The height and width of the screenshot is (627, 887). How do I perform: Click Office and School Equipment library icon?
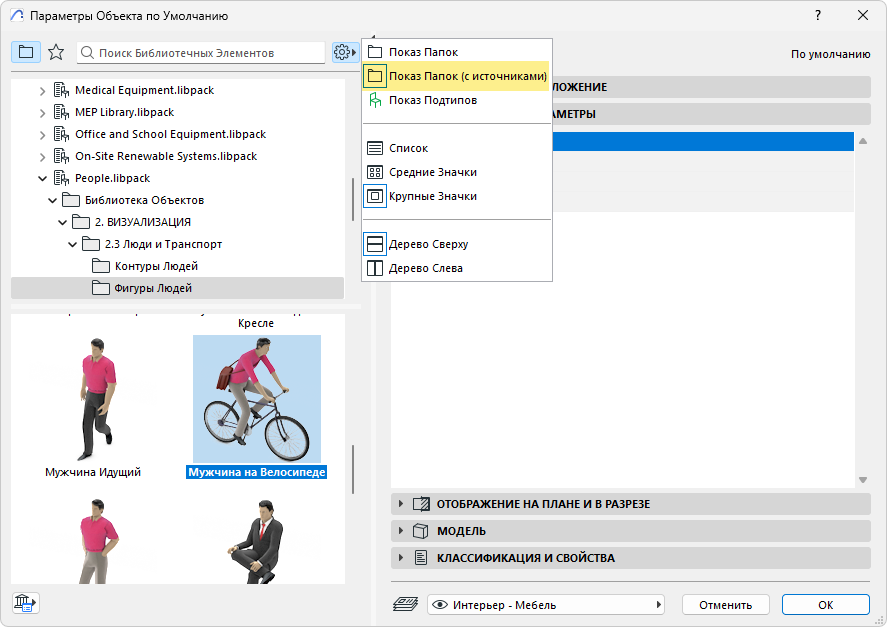[x=61, y=134]
